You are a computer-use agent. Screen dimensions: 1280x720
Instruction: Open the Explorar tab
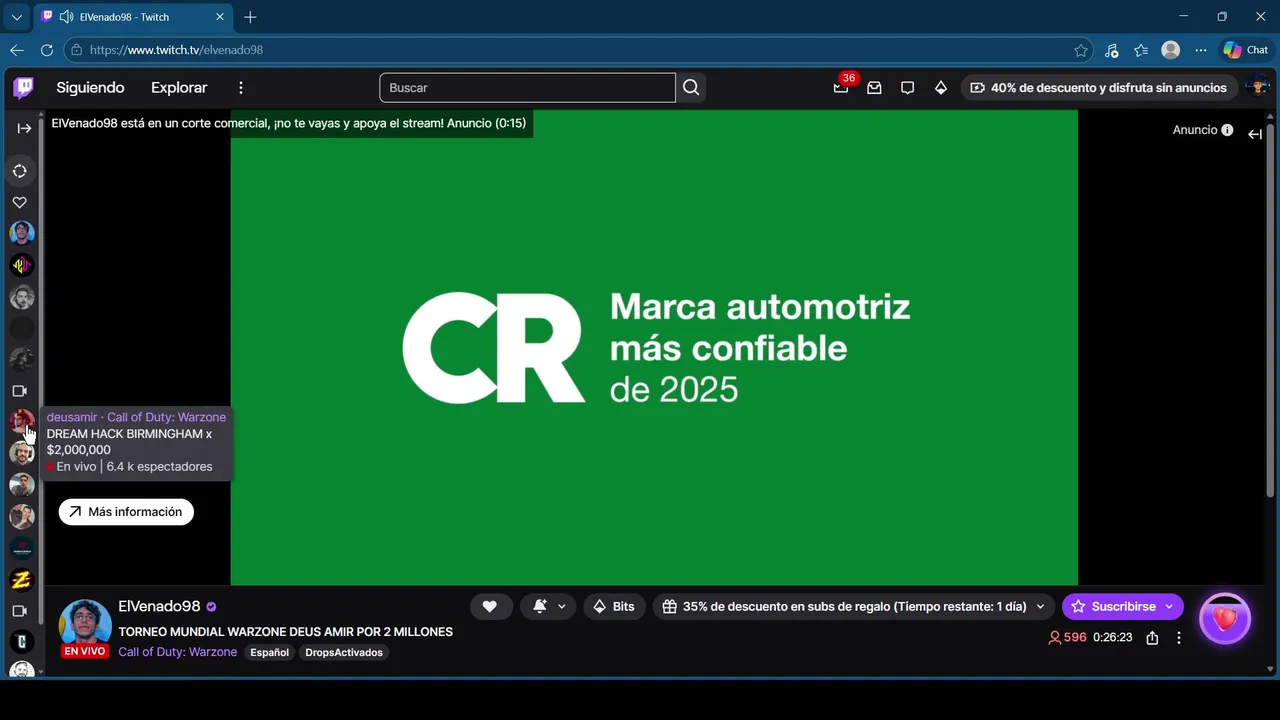[x=179, y=88]
